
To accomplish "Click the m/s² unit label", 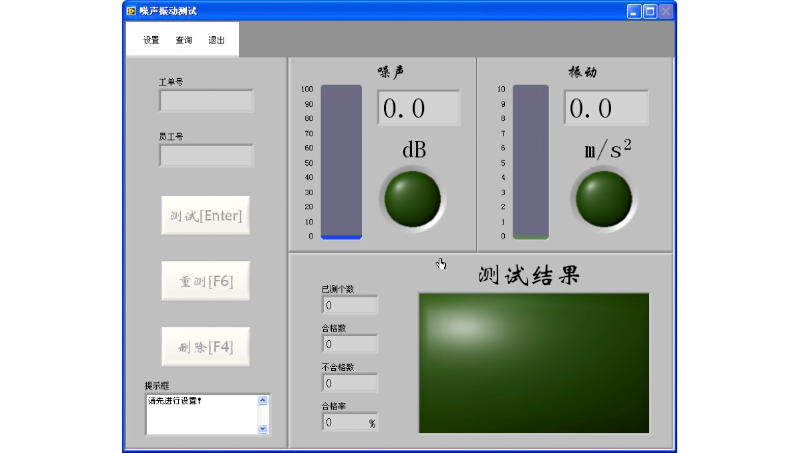I will coord(608,149).
